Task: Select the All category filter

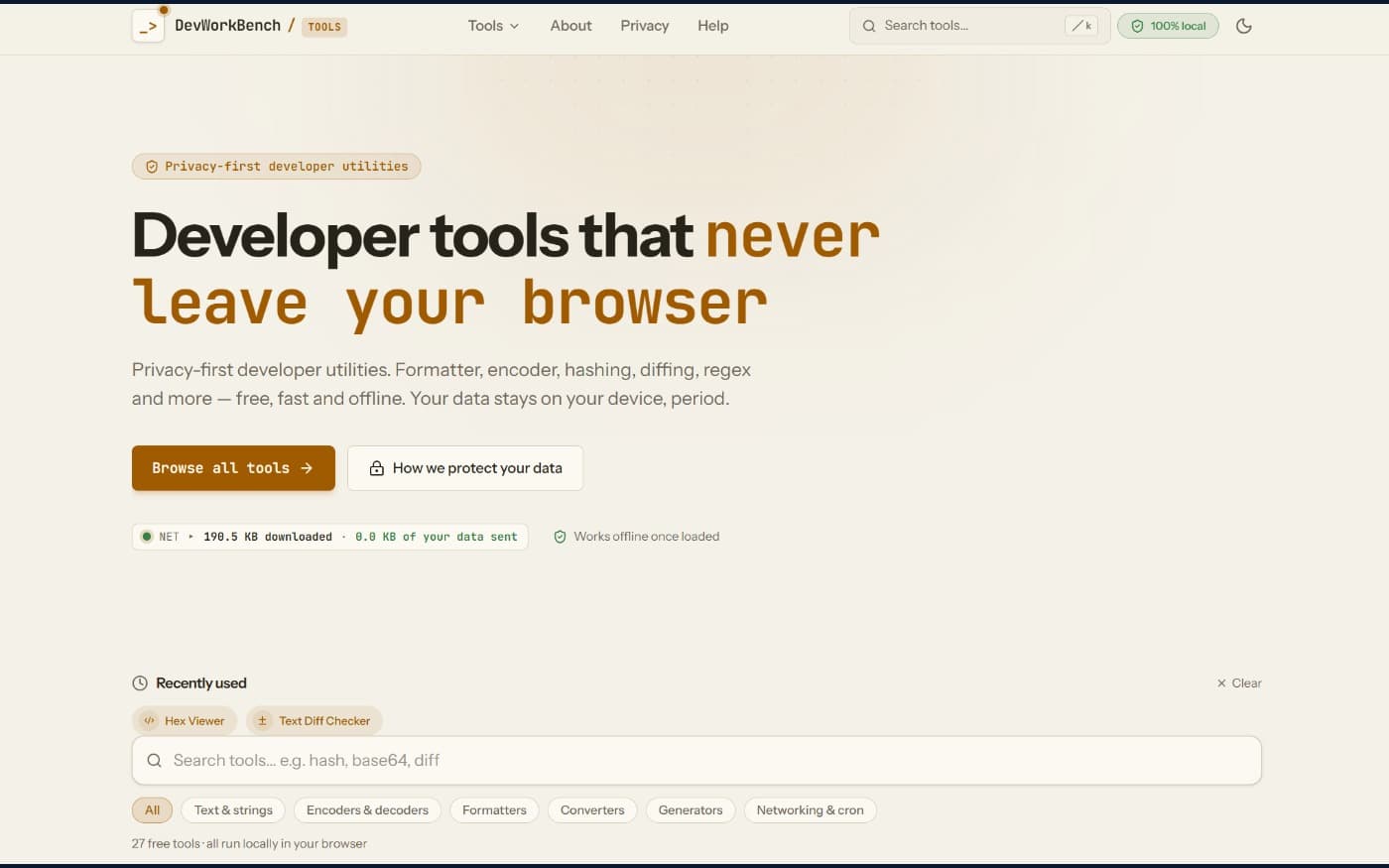Action: 153,810
